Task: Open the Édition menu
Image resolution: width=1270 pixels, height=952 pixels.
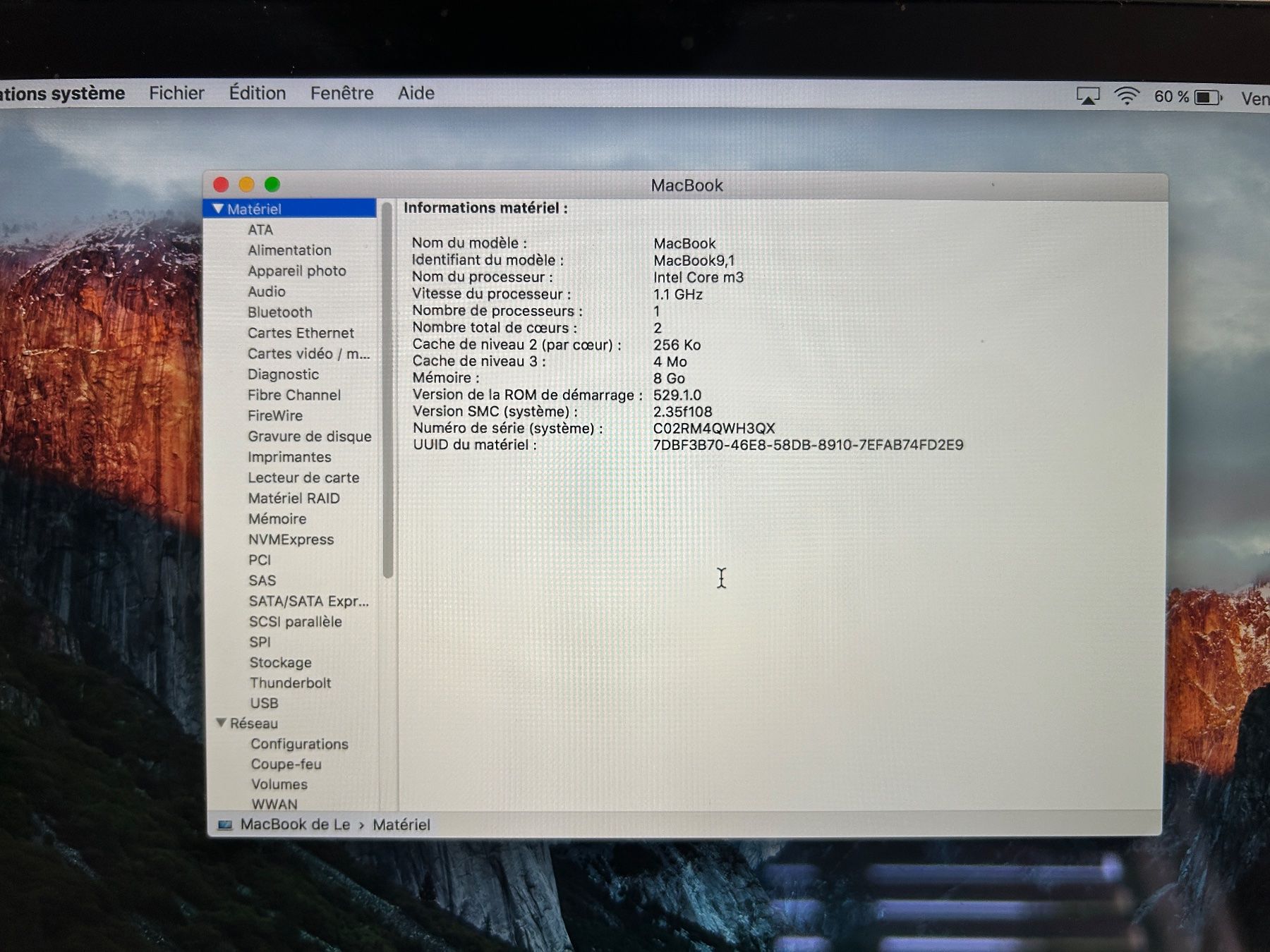Action: point(258,93)
